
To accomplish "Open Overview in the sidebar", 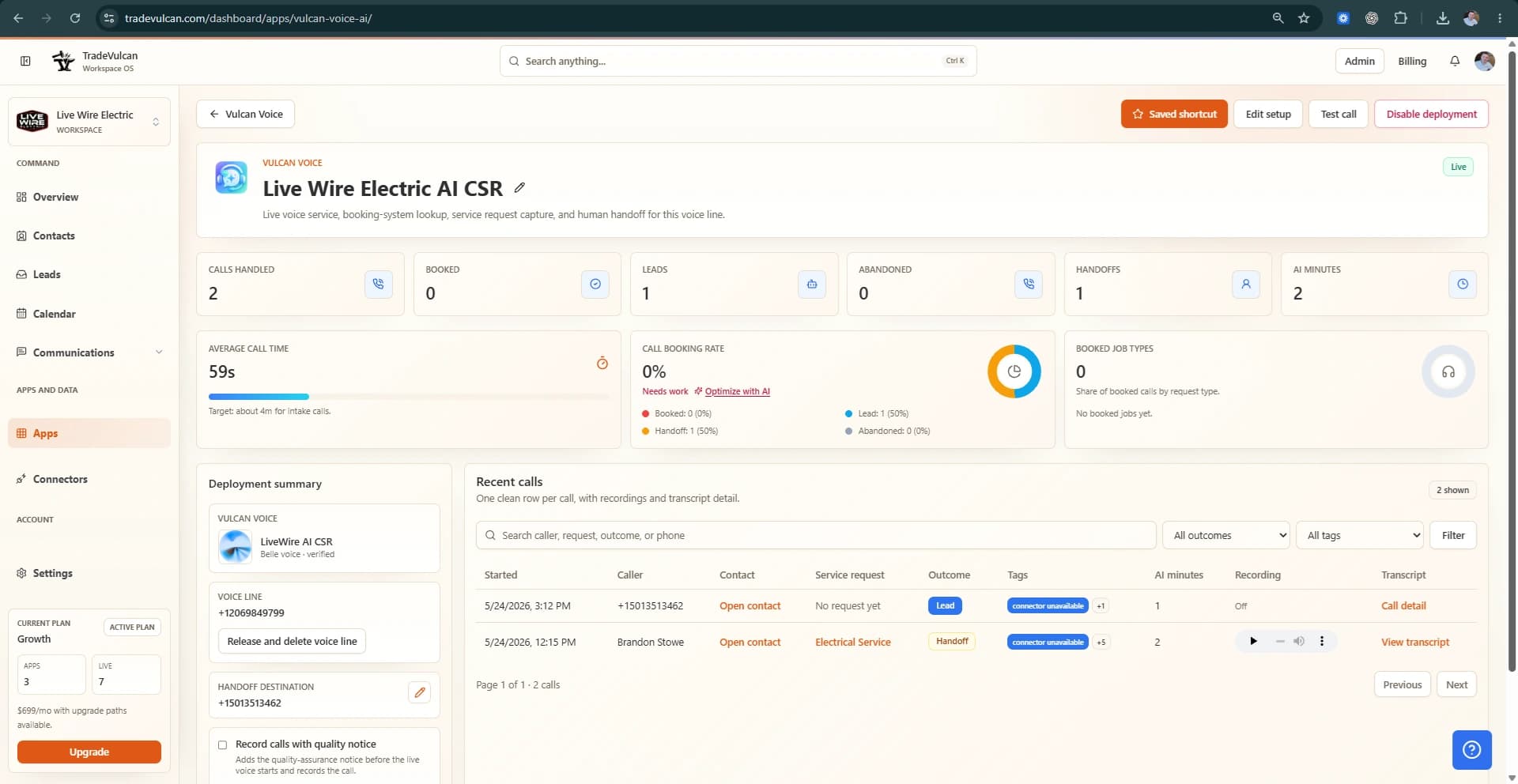I will coord(55,197).
